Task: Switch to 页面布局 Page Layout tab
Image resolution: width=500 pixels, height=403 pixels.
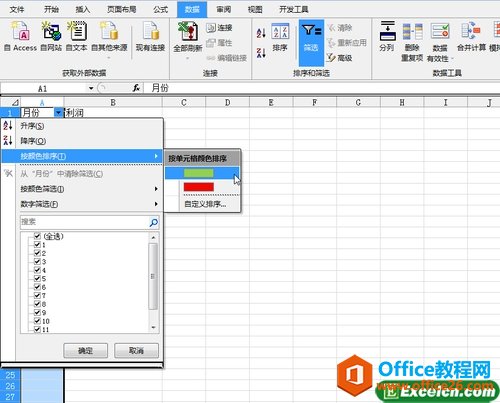Action: [121, 9]
